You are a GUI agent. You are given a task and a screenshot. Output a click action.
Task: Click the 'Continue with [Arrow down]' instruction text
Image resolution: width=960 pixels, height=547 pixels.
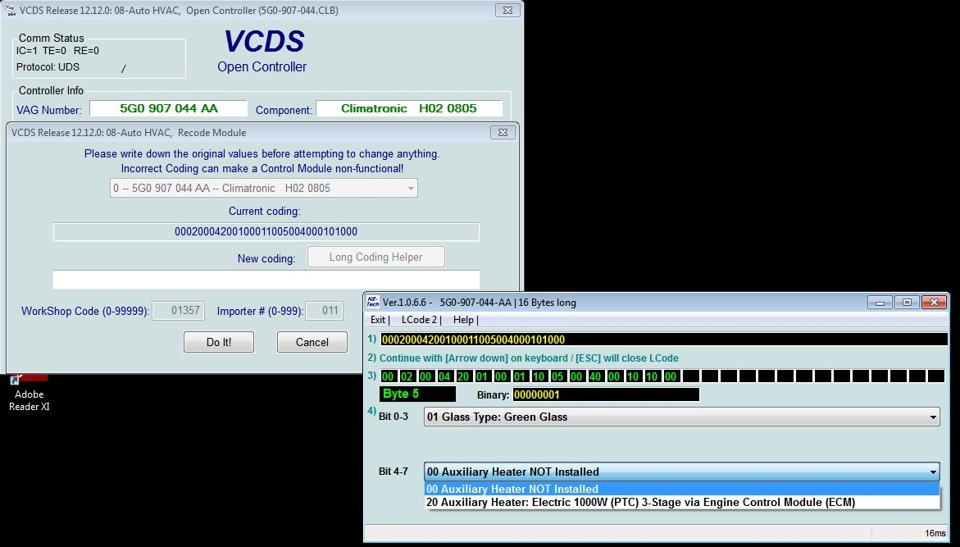click(529, 358)
